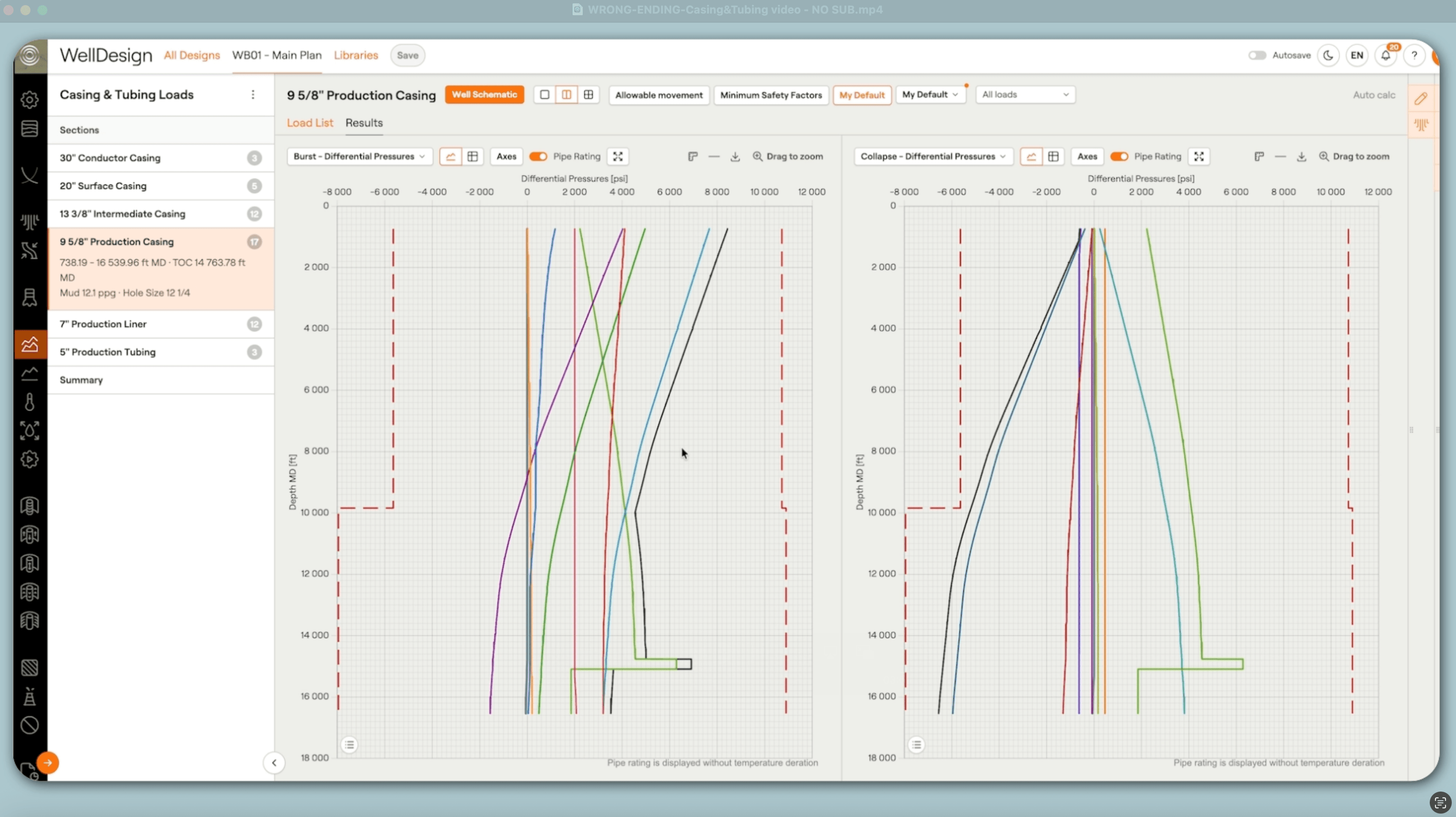Select the 7" Production Liner section
Screen dimensions: 1456x817
click(x=103, y=324)
